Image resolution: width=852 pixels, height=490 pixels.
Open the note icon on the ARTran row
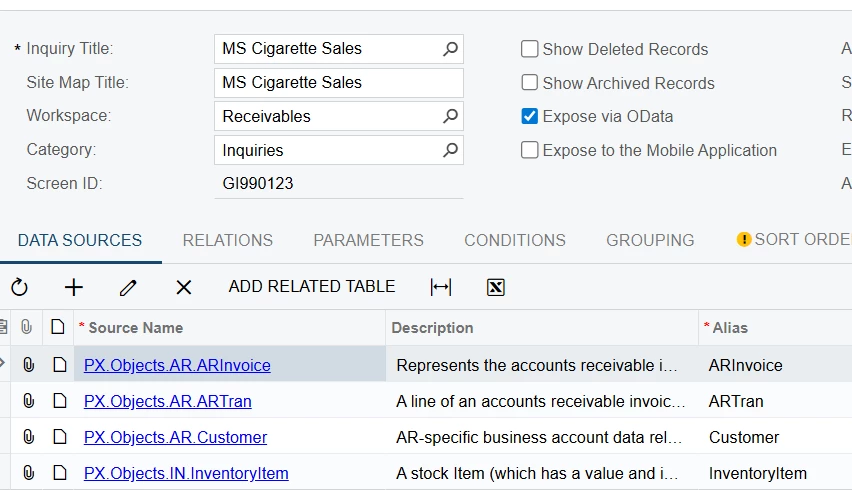59,401
